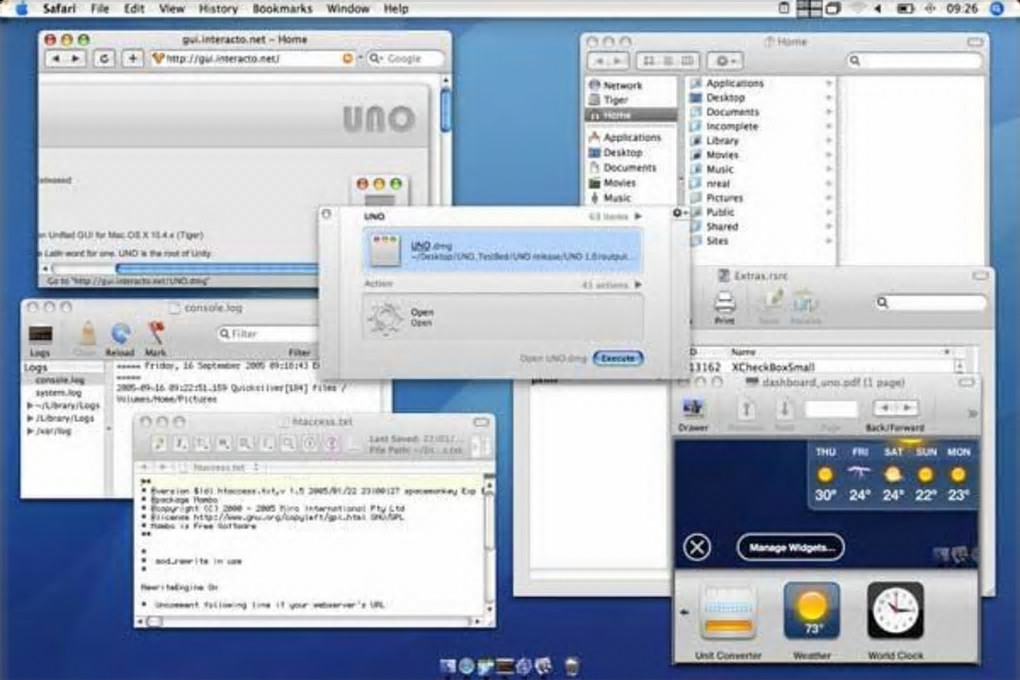Open the History menu
The width and height of the screenshot is (1020, 680).
pyautogui.click(x=218, y=8)
